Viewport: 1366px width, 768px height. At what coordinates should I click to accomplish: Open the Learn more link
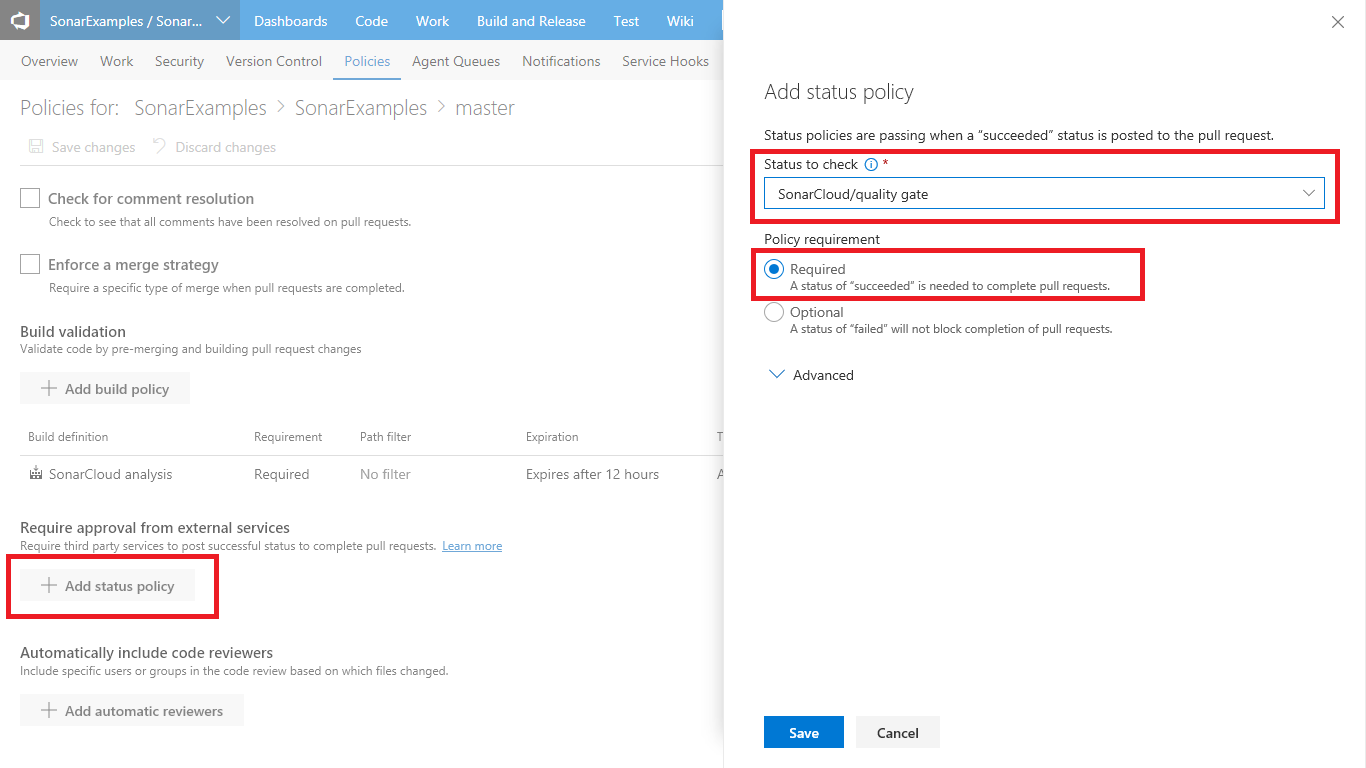click(x=472, y=546)
